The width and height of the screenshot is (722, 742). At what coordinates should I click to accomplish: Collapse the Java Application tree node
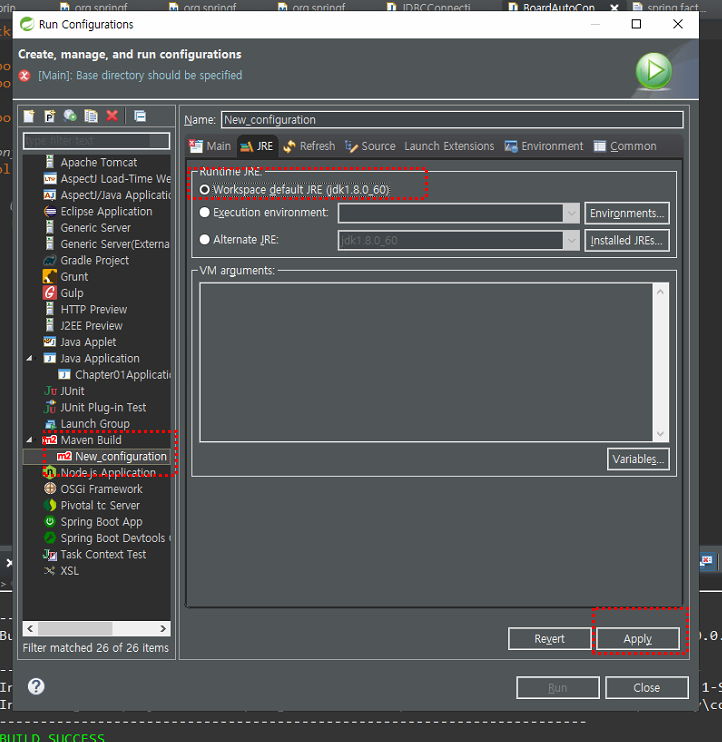coord(29,358)
